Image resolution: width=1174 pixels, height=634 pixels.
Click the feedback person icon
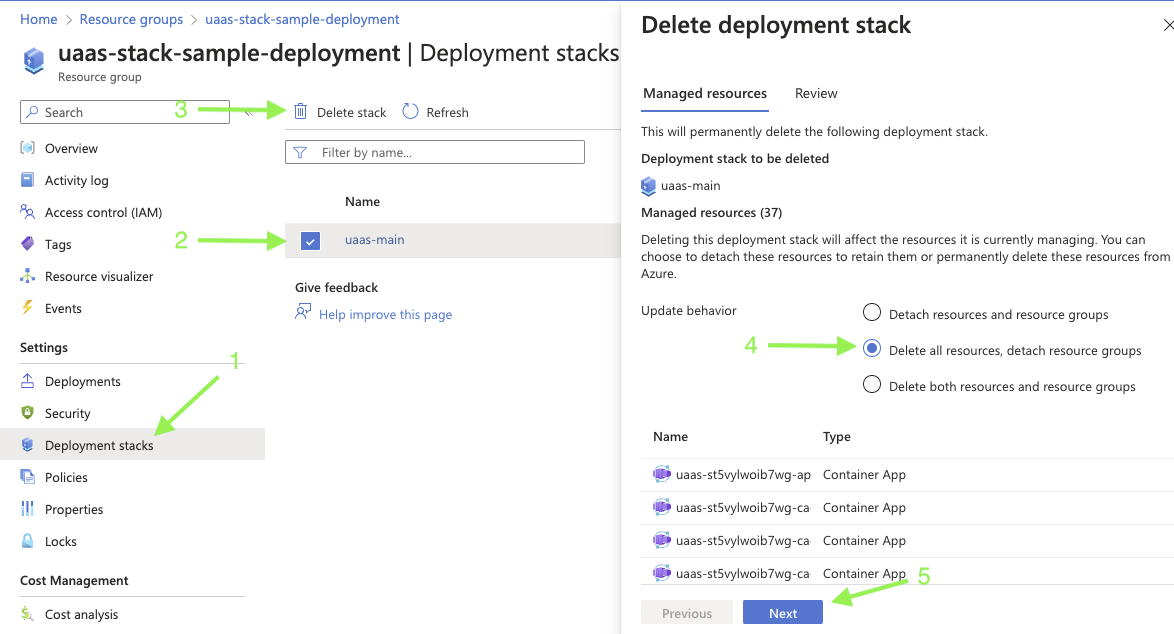[x=303, y=312]
